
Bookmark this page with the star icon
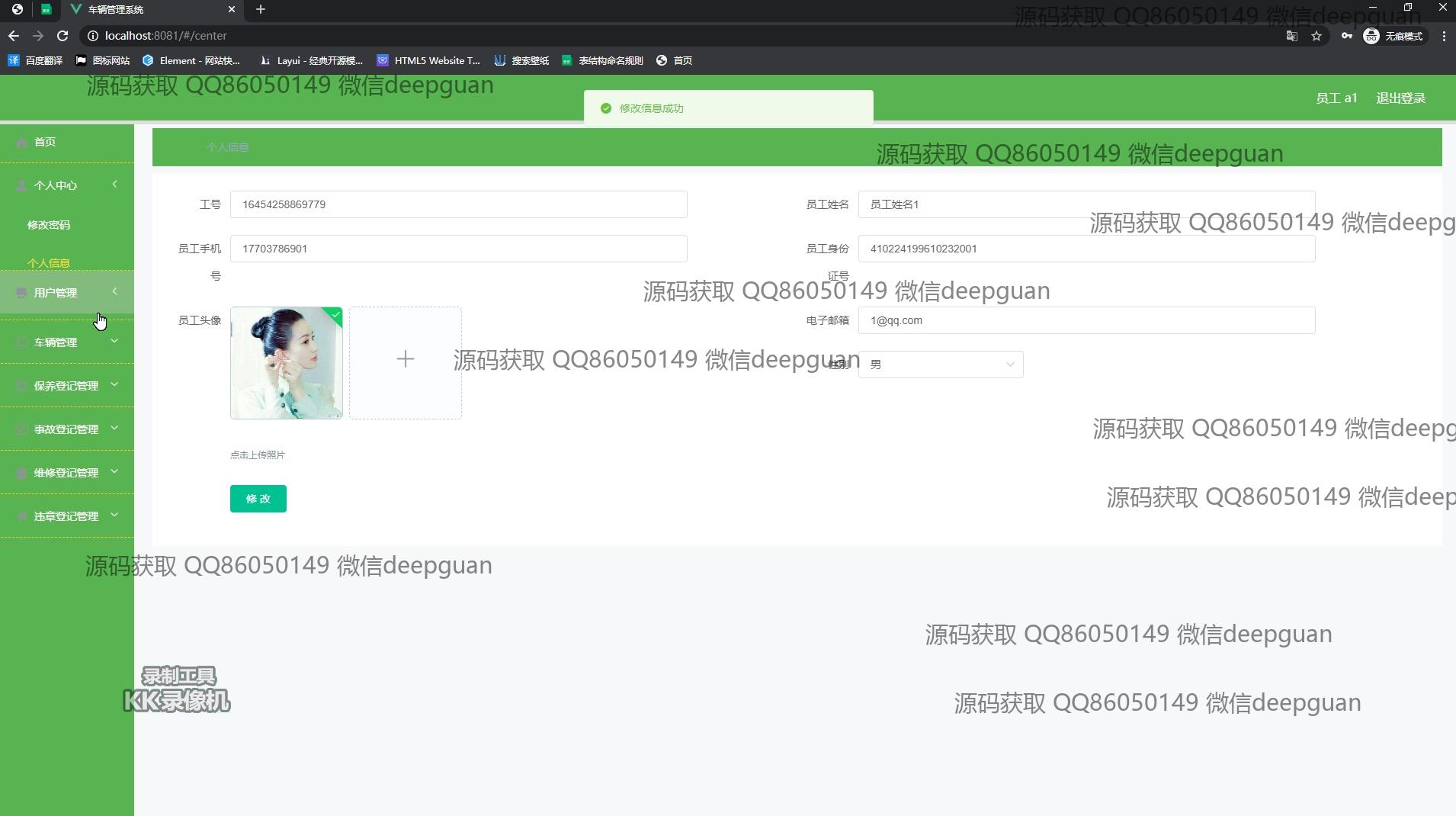pyautogui.click(x=1316, y=36)
